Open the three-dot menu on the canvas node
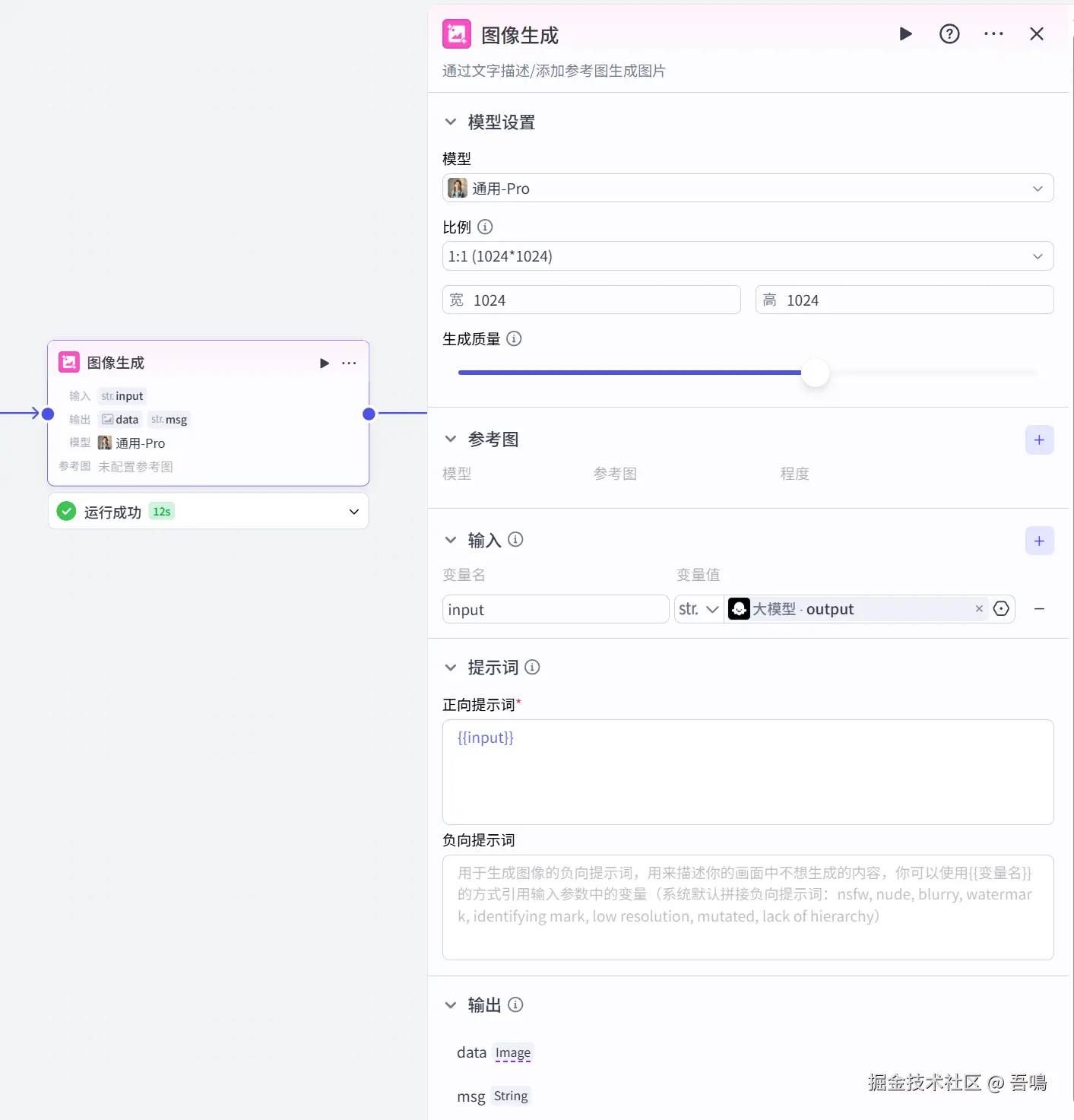The height and width of the screenshot is (1120, 1074). click(349, 363)
